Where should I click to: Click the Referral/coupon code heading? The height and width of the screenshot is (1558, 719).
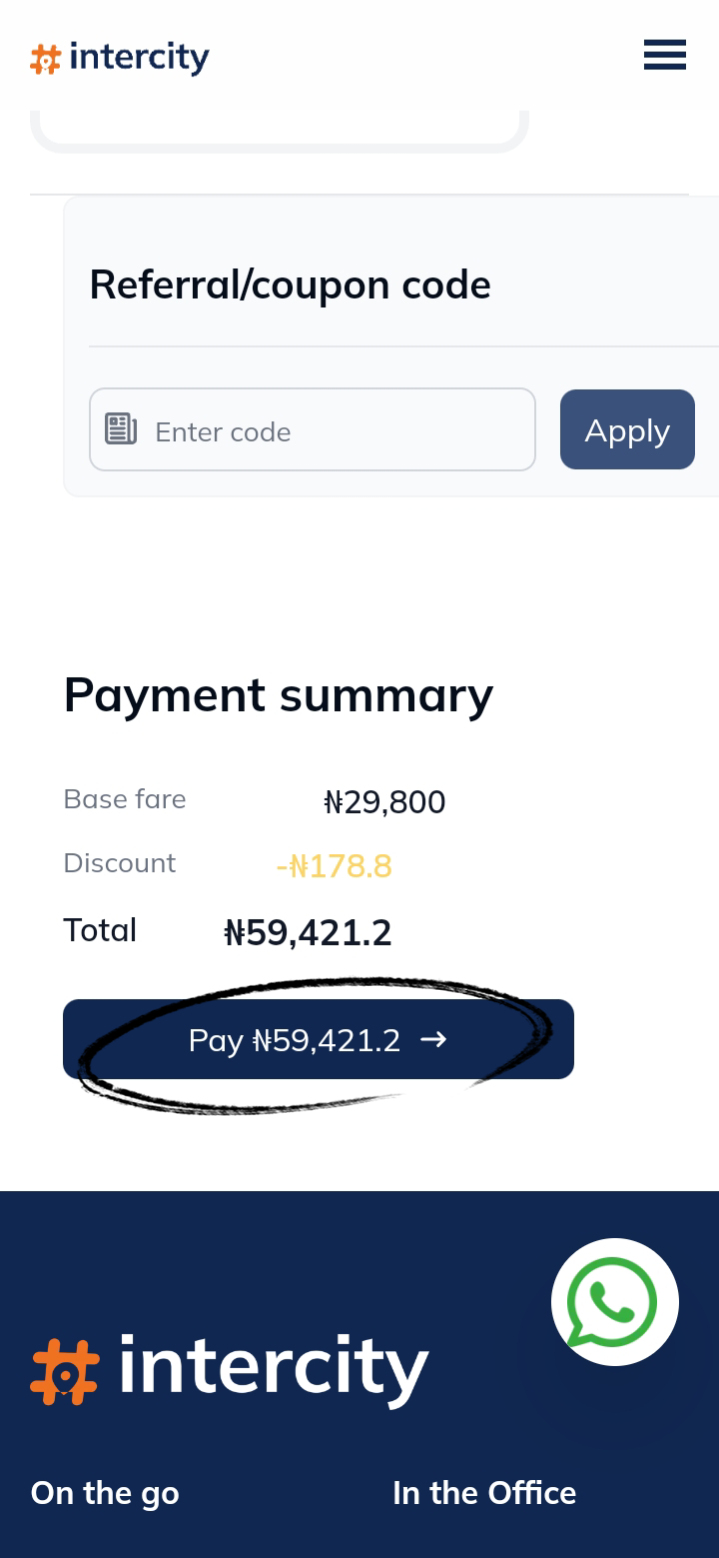(x=290, y=285)
